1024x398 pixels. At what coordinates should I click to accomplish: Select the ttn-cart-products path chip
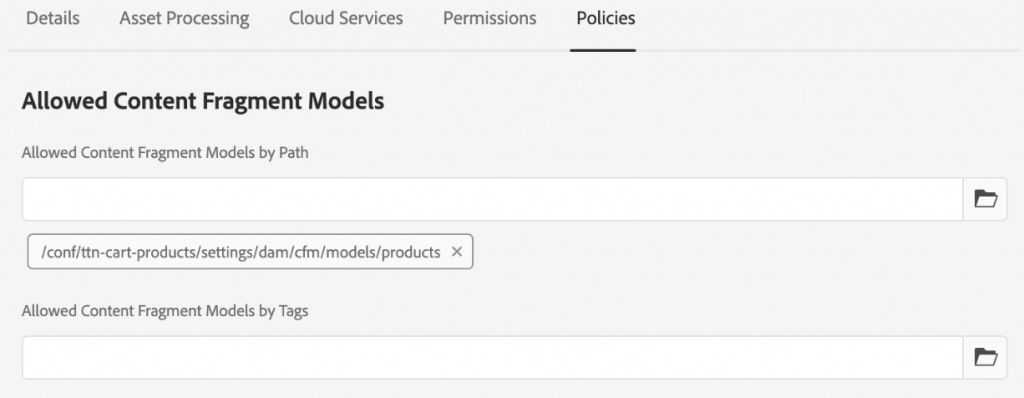pyautogui.click(x=241, y=252)
